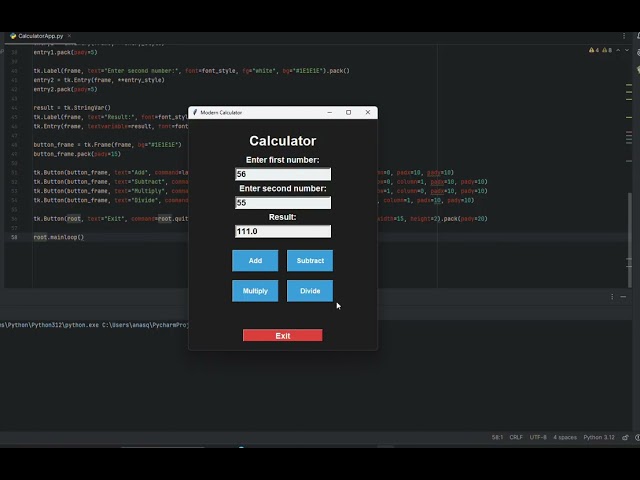Maximize the Modern Calculator window
The image size is (640, 480).
tap(349, 112)
